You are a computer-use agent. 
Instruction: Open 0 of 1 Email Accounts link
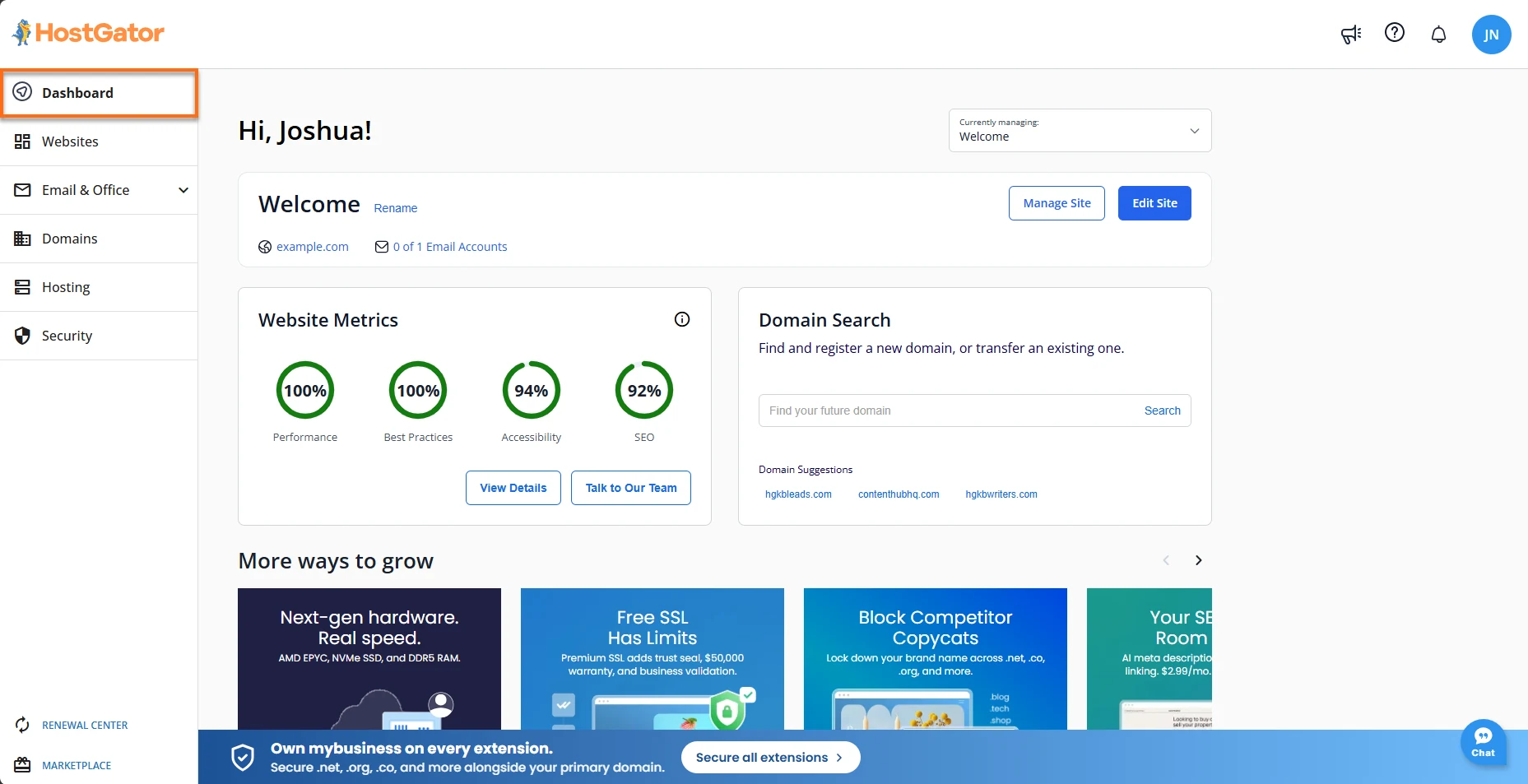tap(450, 247)
